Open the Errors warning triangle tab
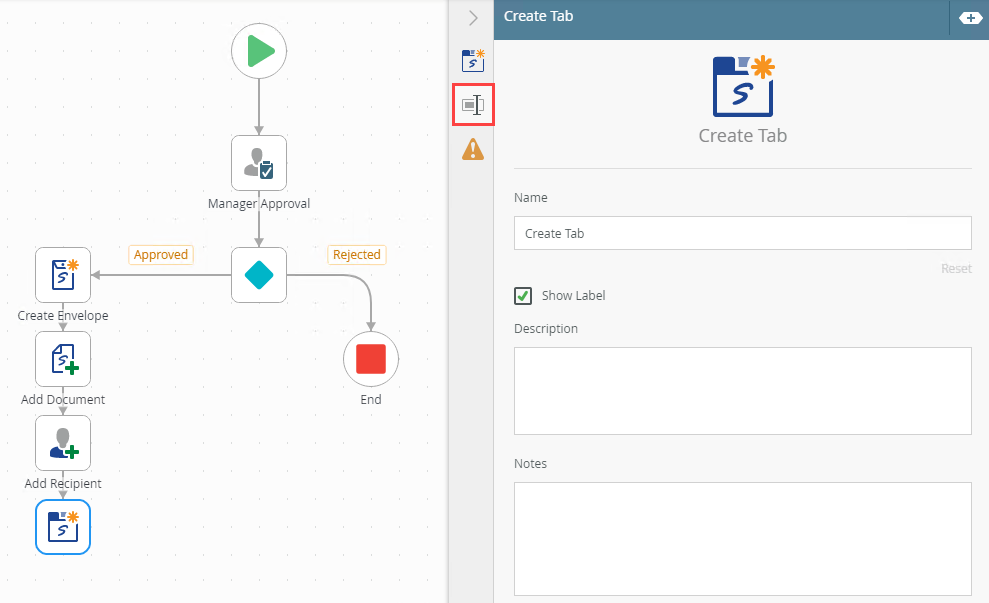 [x=473, y=150]
